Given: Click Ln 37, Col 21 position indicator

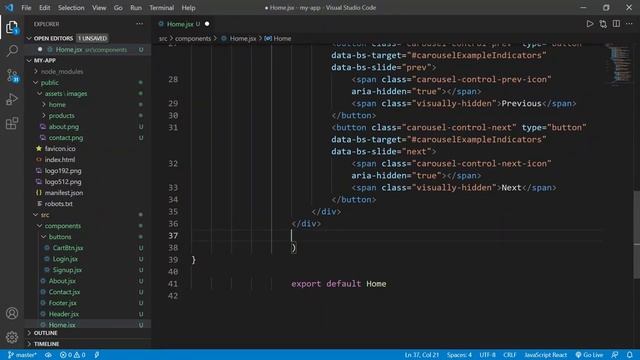Looking at the screenshot, I should (421, 355).
